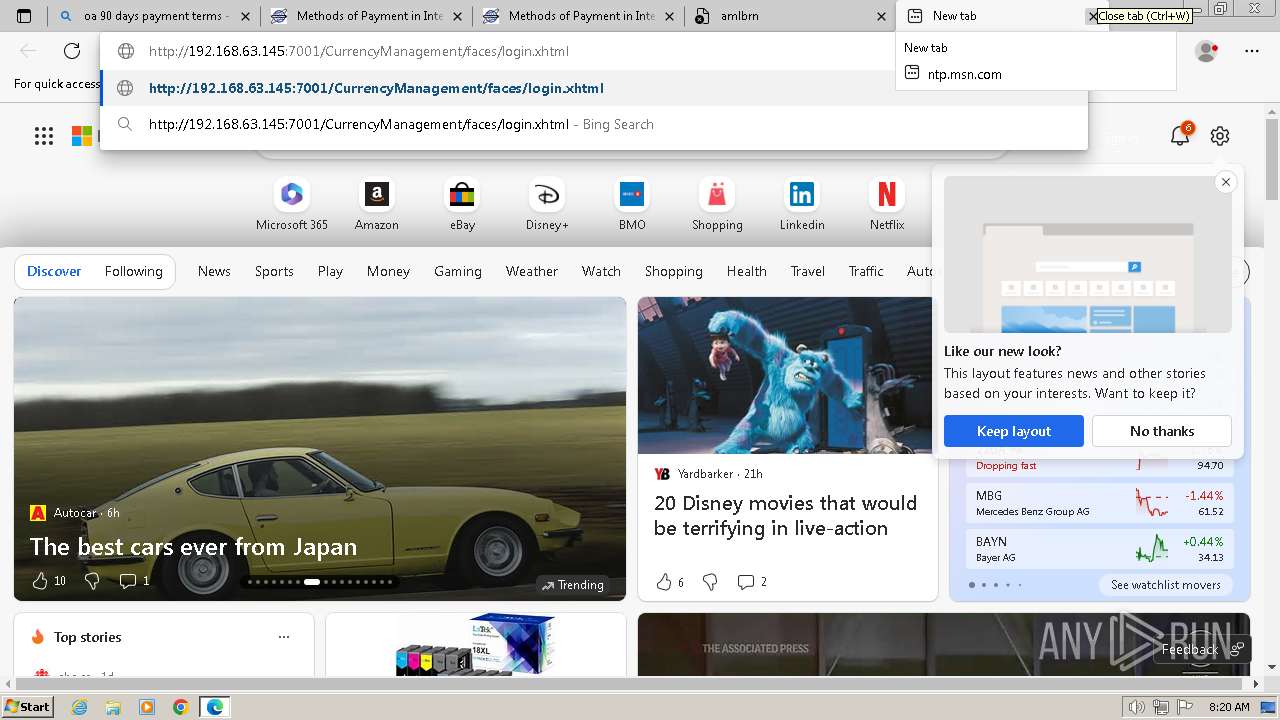Open eBay quick link

tap(462, 205)
